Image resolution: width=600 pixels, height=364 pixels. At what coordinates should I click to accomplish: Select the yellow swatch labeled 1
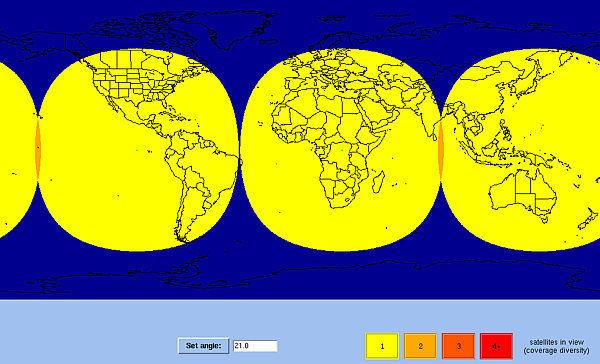(382, 346)
